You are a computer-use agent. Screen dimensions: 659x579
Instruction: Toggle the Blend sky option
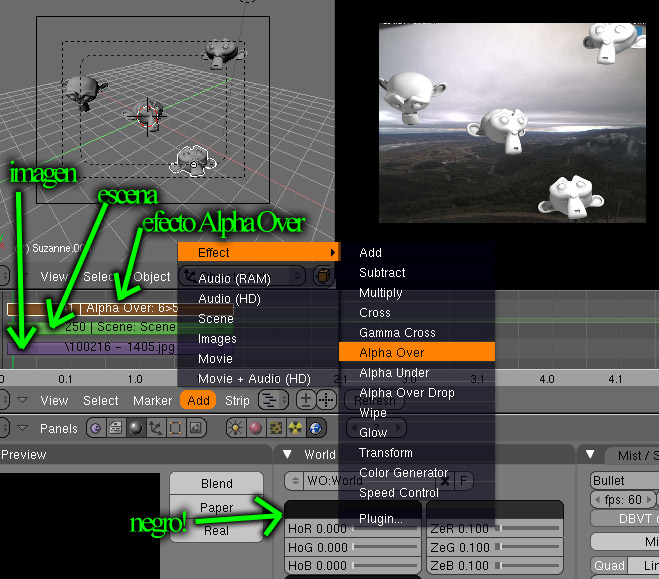(x=216, y=483)
